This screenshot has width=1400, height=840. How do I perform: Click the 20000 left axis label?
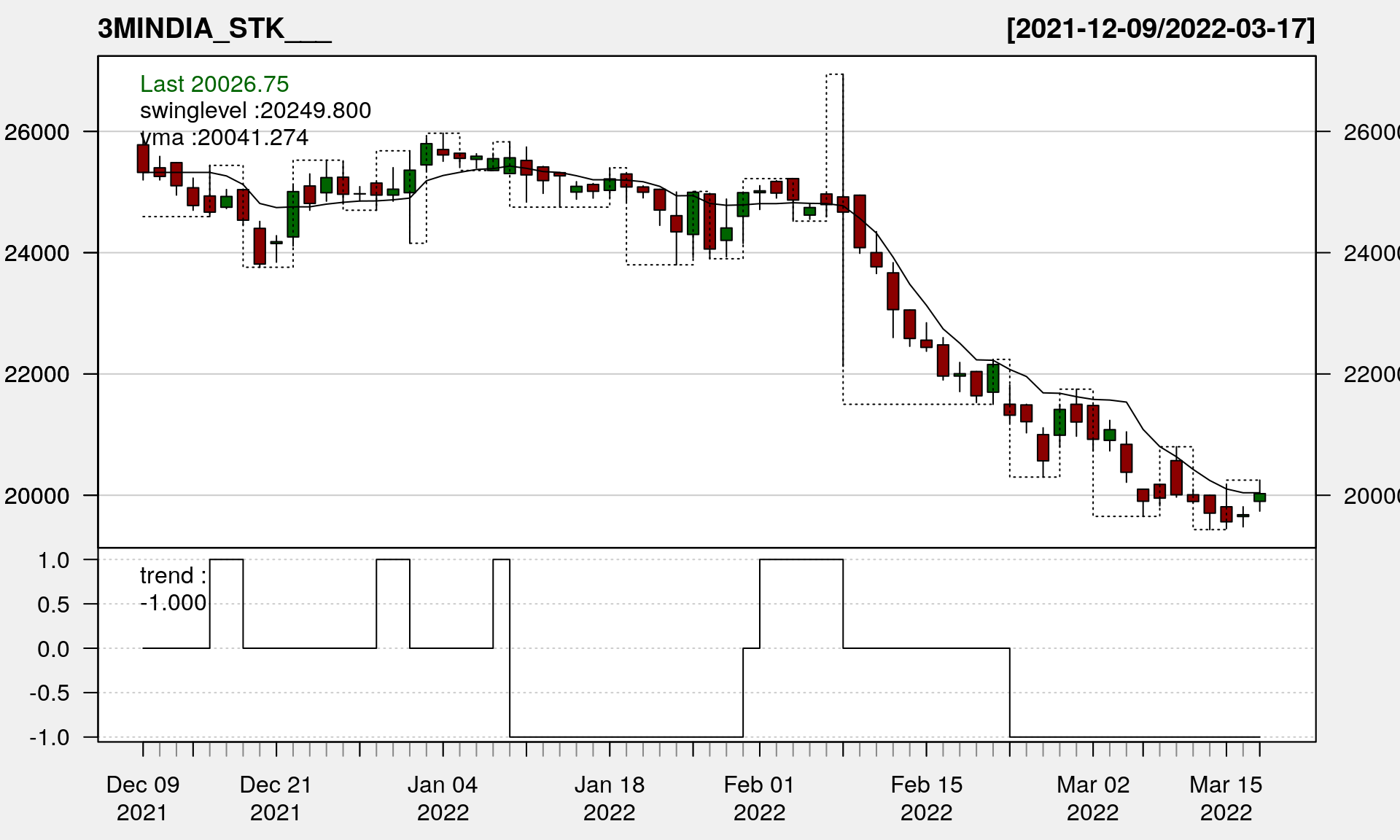36,496
